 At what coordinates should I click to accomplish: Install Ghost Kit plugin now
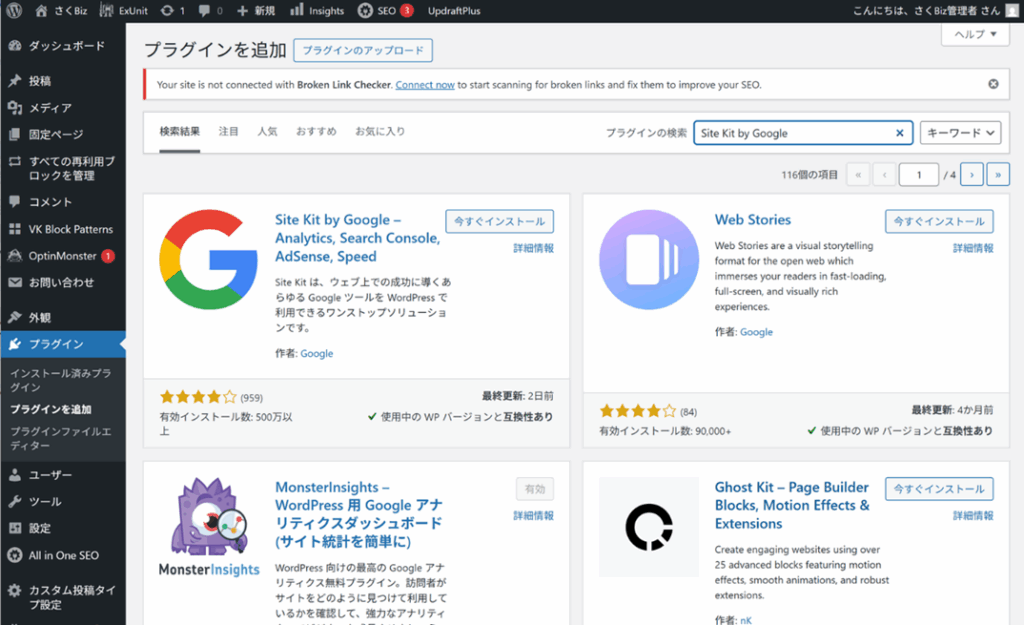tap(939, 489)
